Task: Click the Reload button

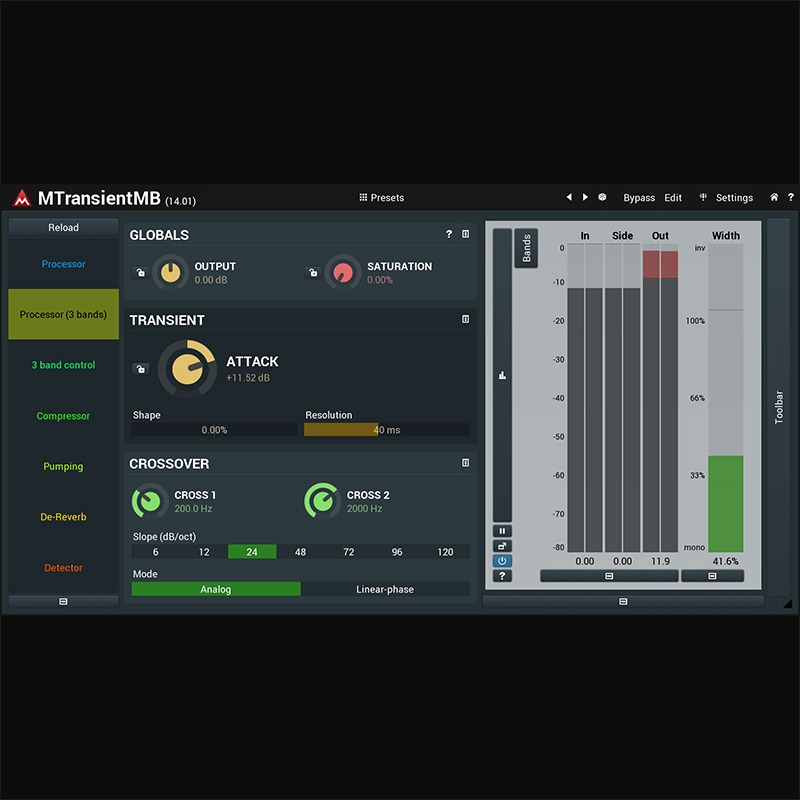Action: 63,228
